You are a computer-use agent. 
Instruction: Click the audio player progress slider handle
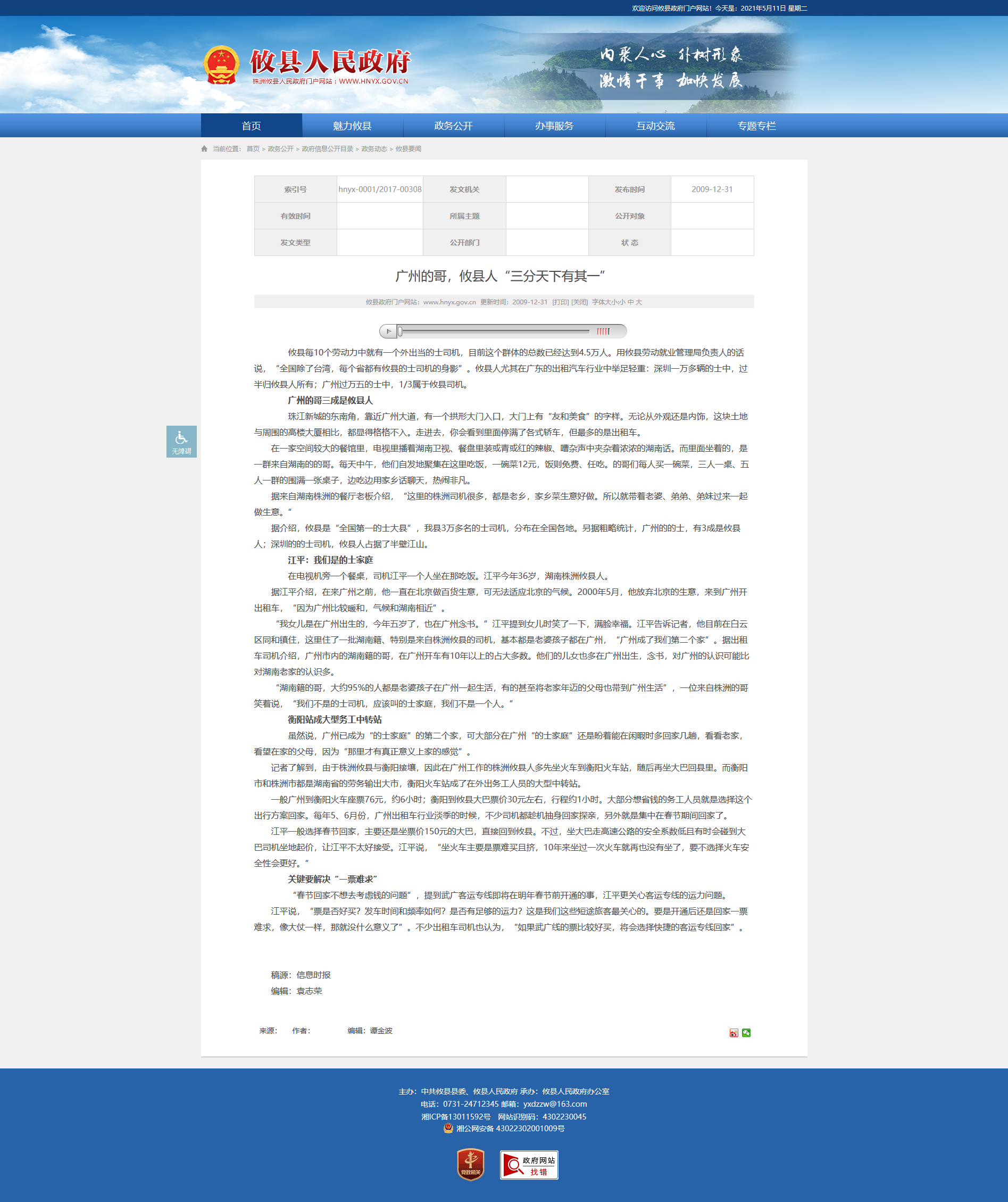pos(401,331)
